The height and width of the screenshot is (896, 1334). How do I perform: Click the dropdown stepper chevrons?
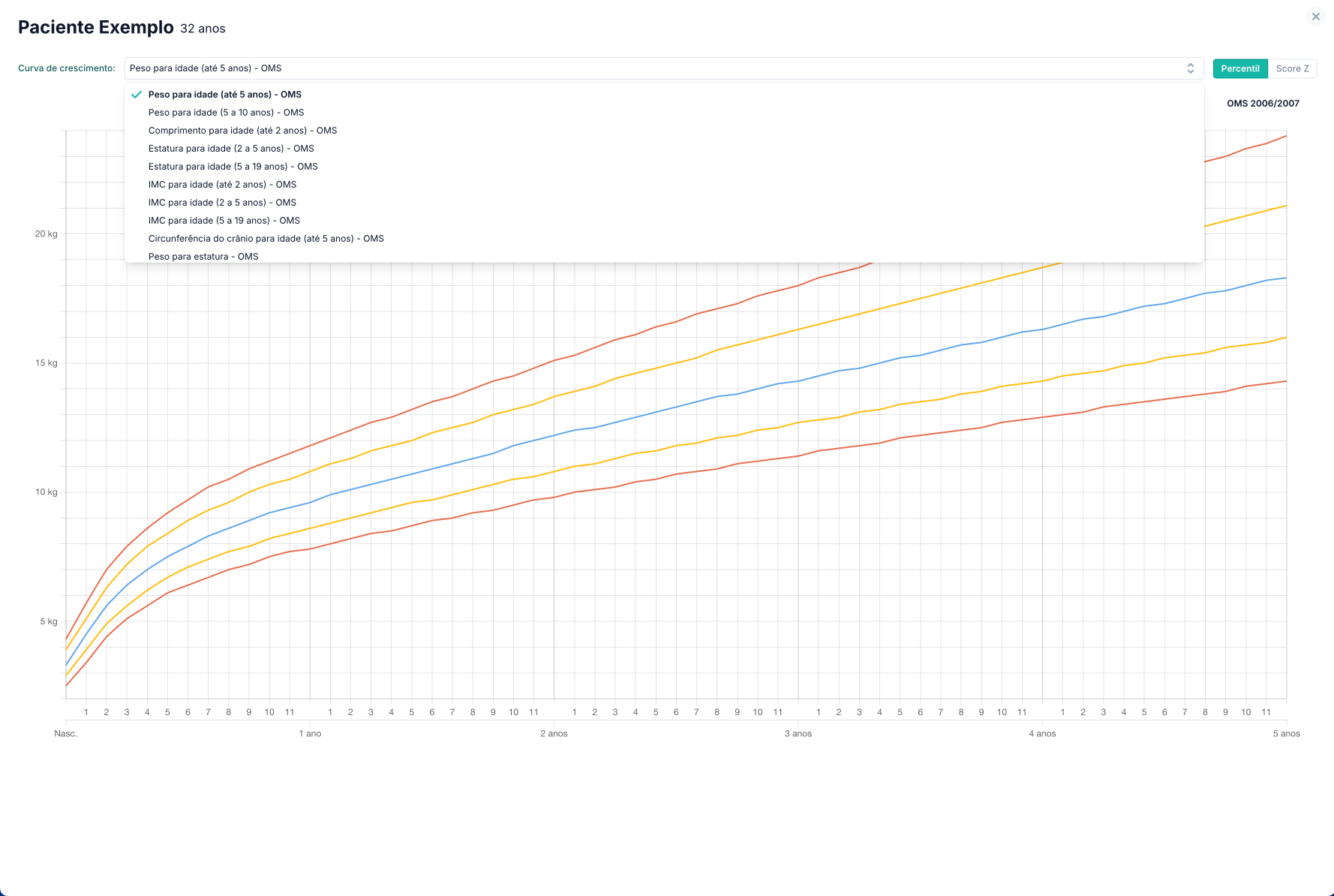pos(1191,68)
